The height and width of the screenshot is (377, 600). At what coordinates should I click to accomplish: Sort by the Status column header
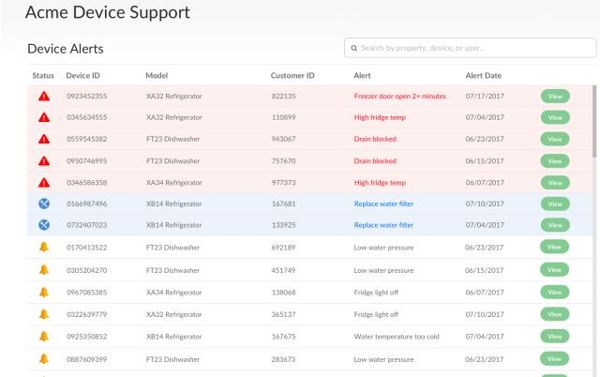tap(43, 75)
